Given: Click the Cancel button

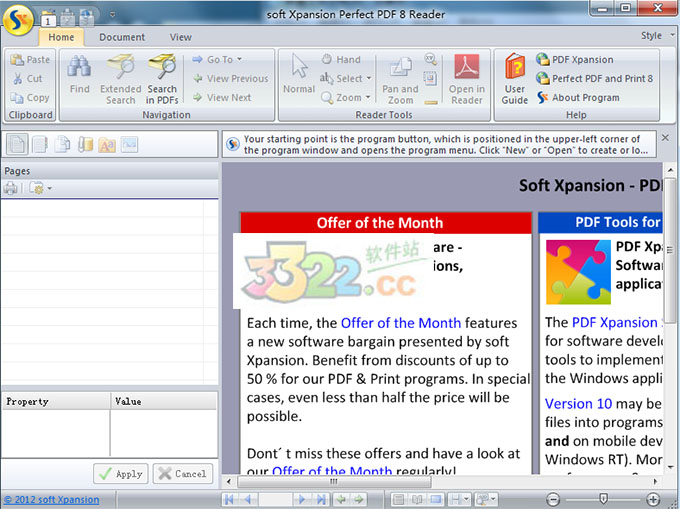Looking at the screenshot, I should click(x=183, y=473).
